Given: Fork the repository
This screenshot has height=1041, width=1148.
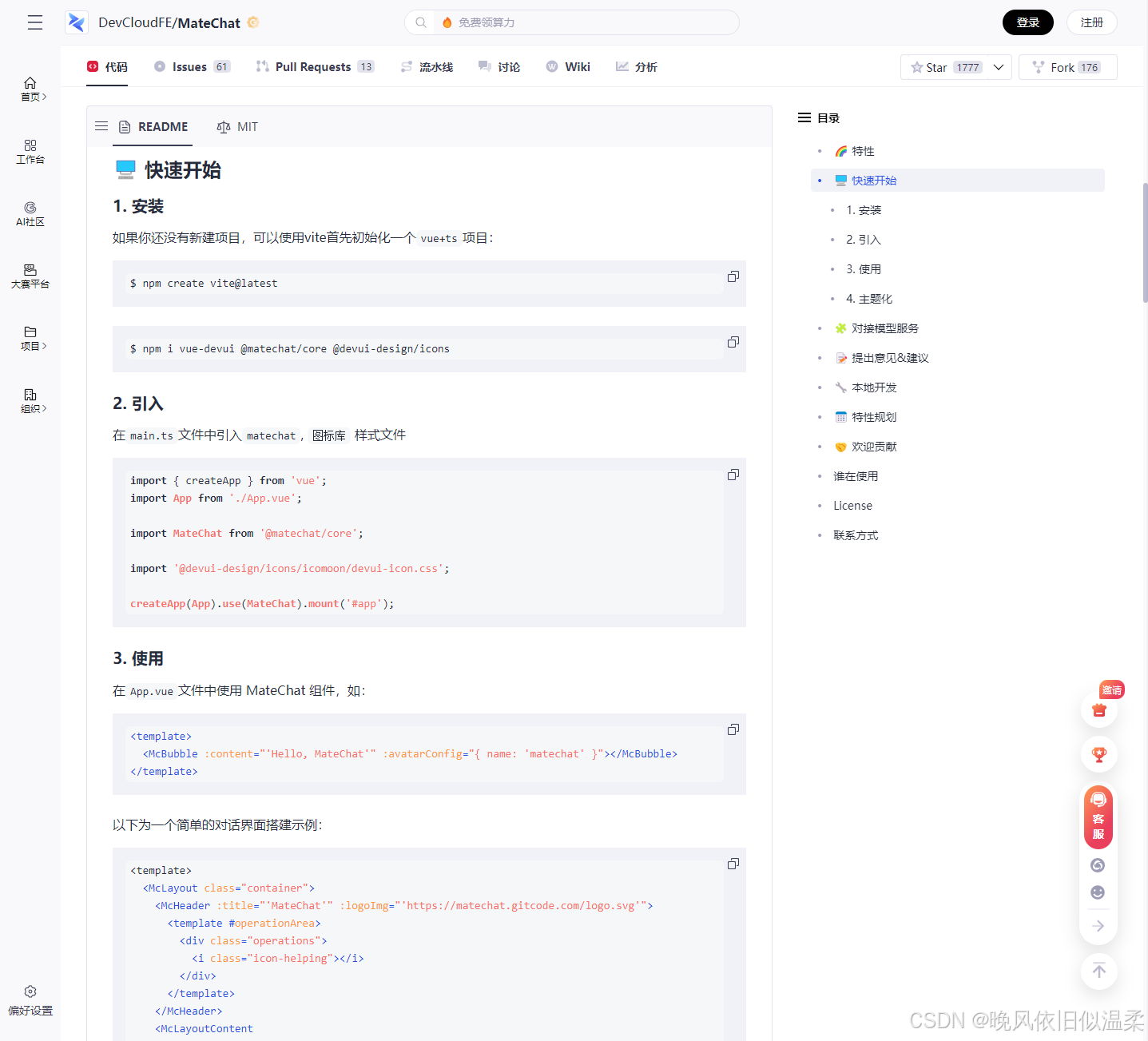Looking at the screenshot, I should (1067, 67).
